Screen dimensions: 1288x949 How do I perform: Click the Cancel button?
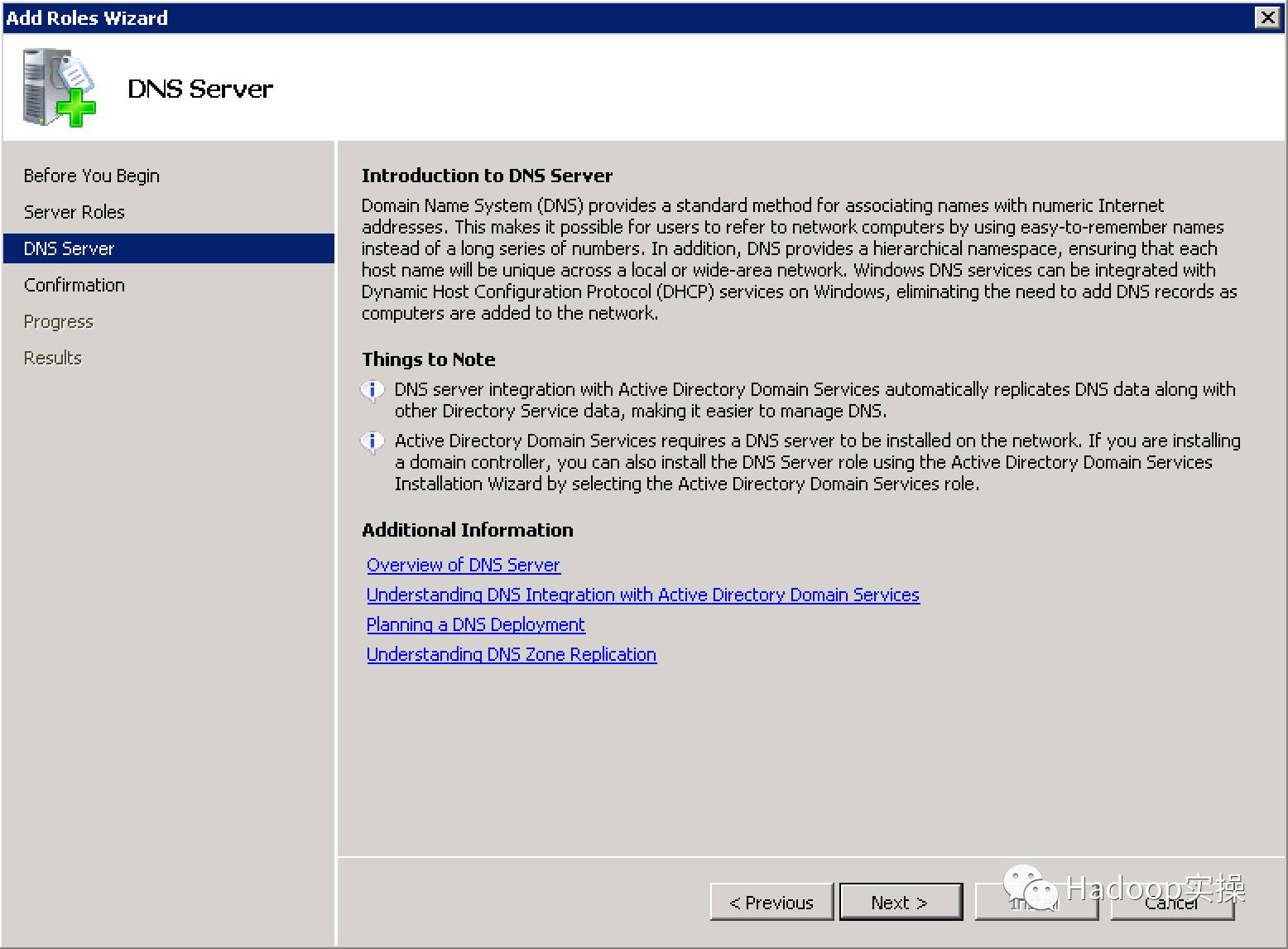click(x=1170, y=902)
